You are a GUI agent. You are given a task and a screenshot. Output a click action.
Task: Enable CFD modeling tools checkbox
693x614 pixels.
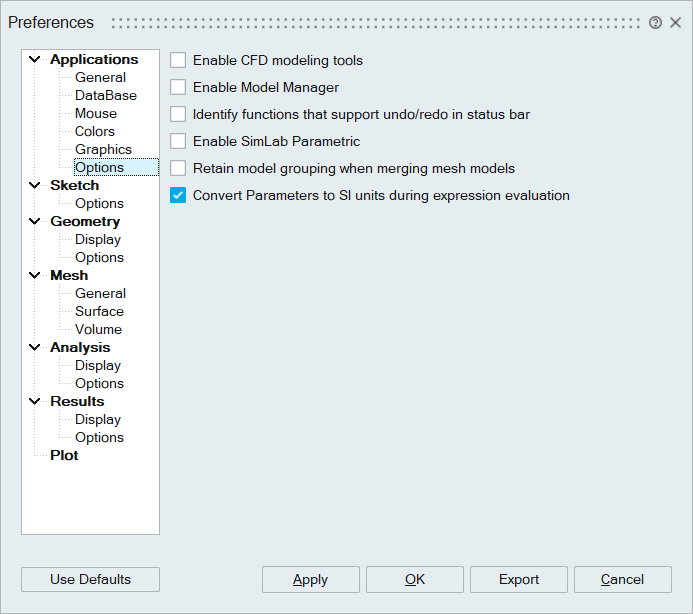(178, 60)
